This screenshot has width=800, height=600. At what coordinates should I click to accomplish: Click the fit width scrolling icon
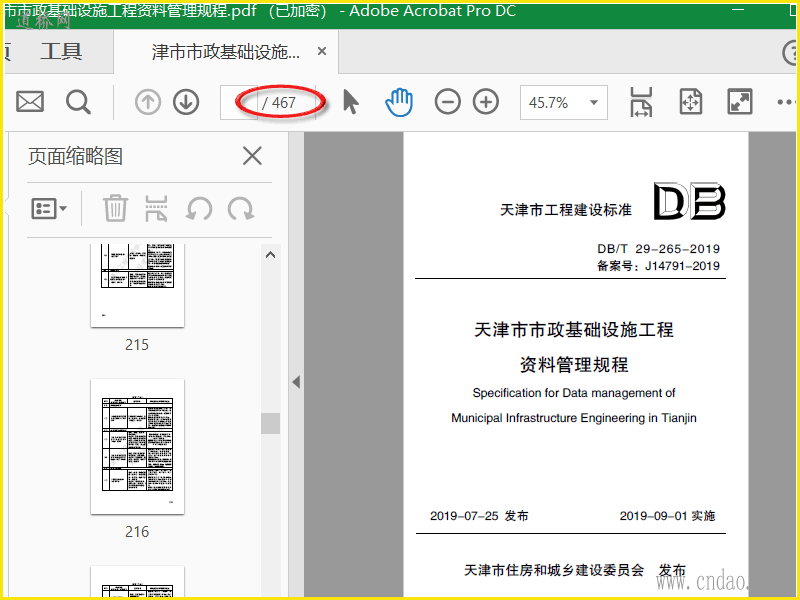(x=641, y=102)
